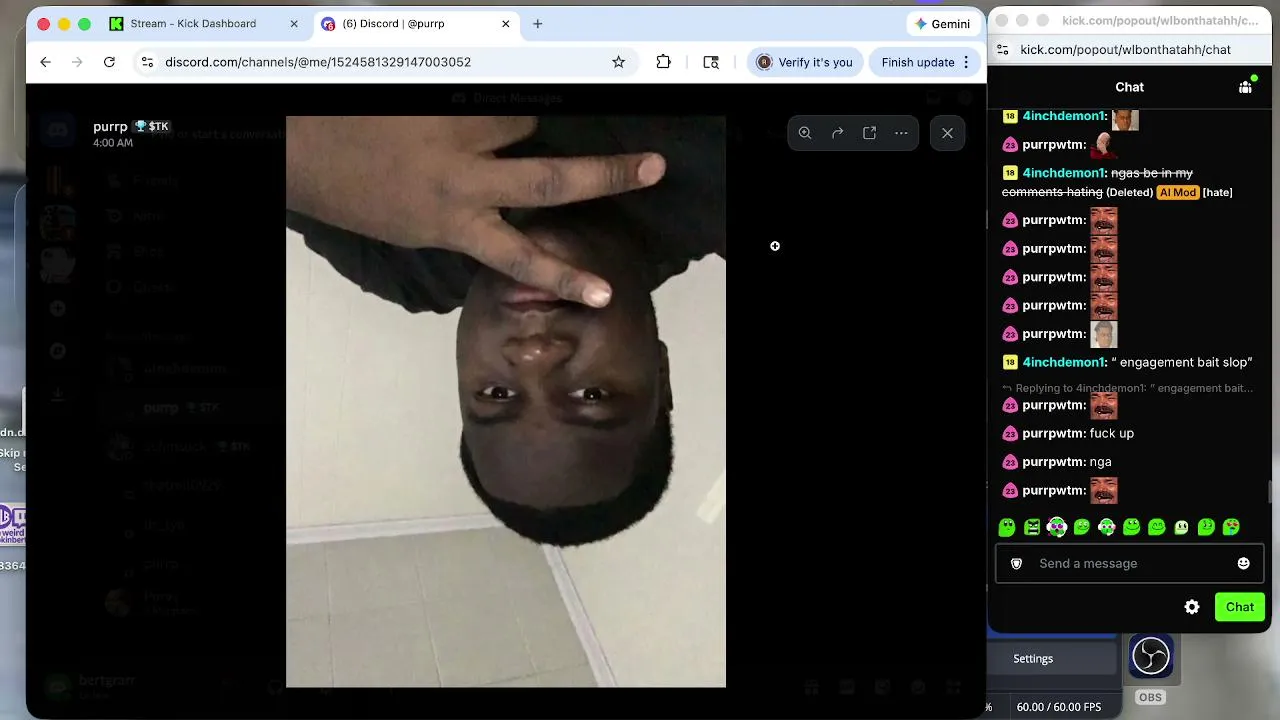
Task: Pick the pale light-green blob emote
Action: point(1181,527)
